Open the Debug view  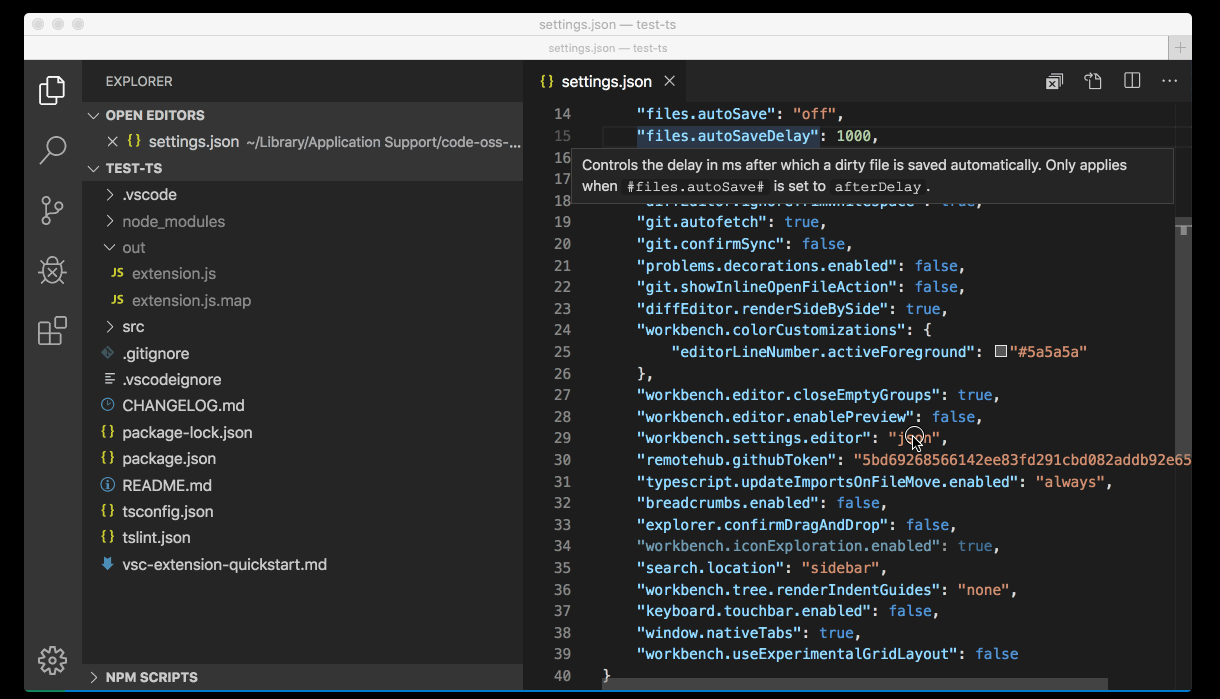52,270
